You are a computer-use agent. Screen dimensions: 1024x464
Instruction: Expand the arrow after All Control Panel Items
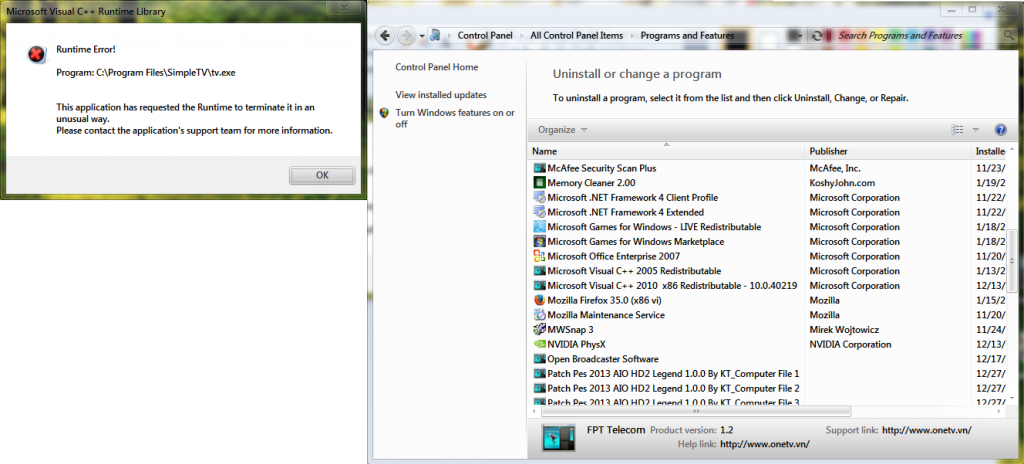[632, 36]
